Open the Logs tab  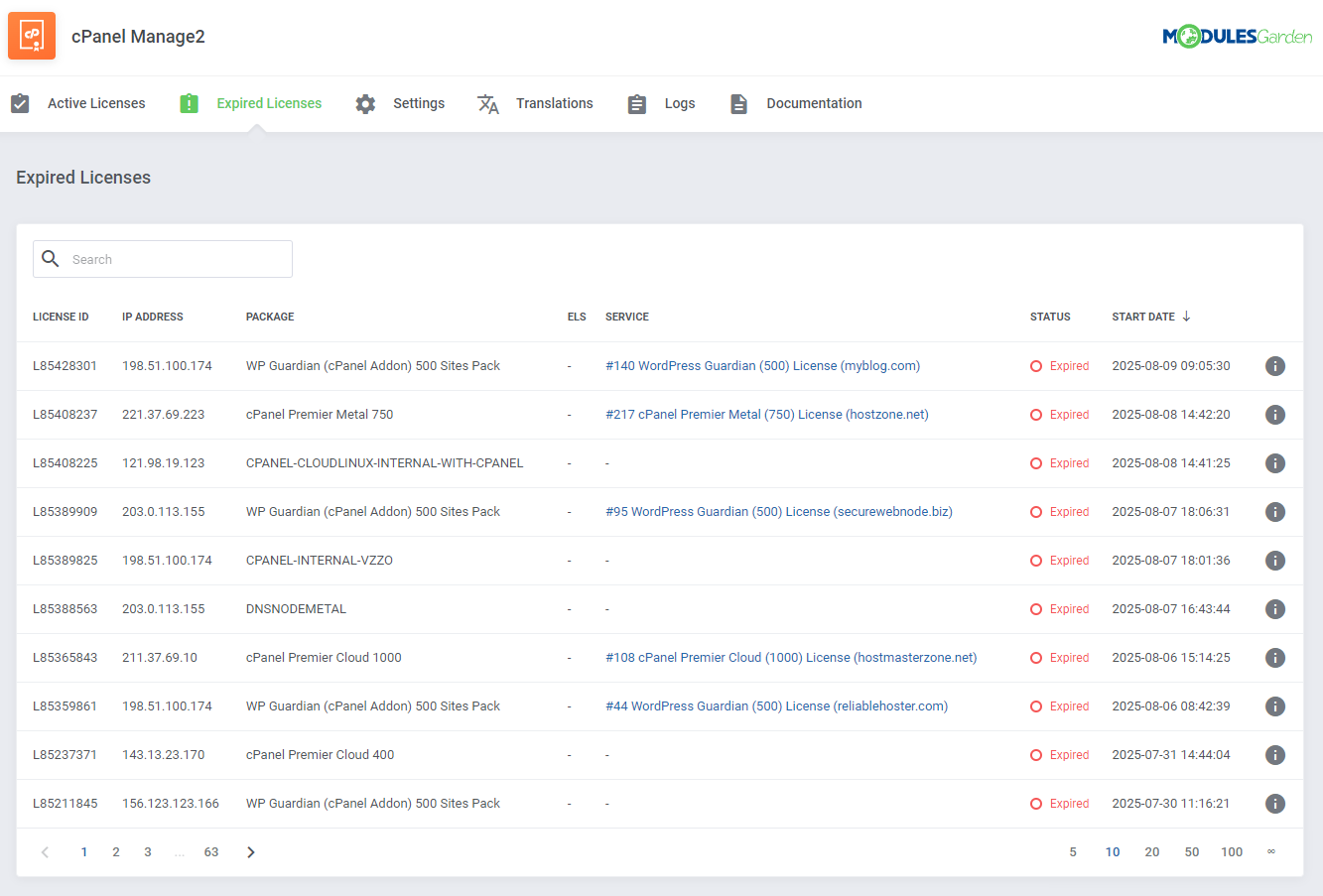coord(680,102)
